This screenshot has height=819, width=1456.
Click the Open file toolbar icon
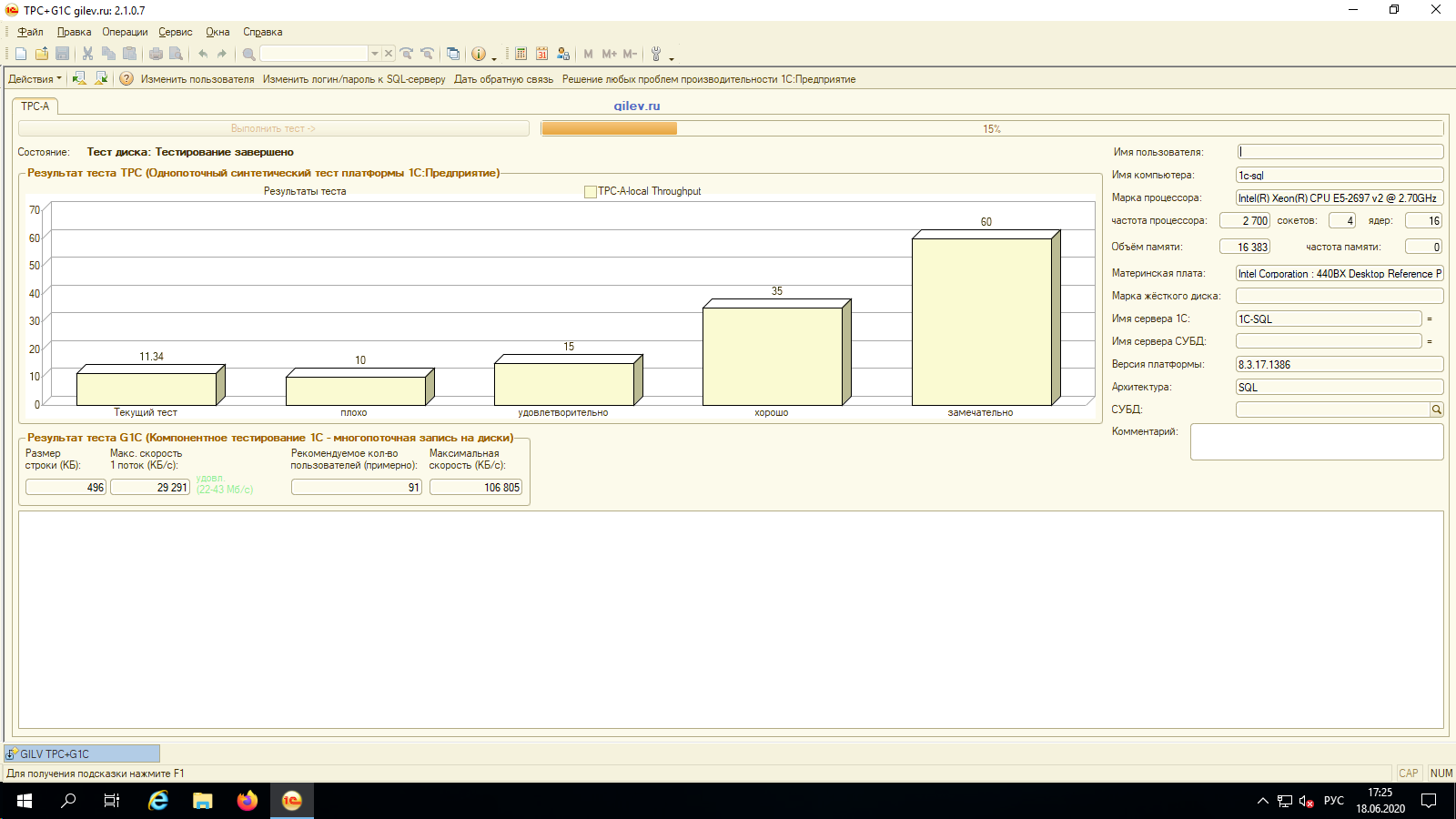42,54
